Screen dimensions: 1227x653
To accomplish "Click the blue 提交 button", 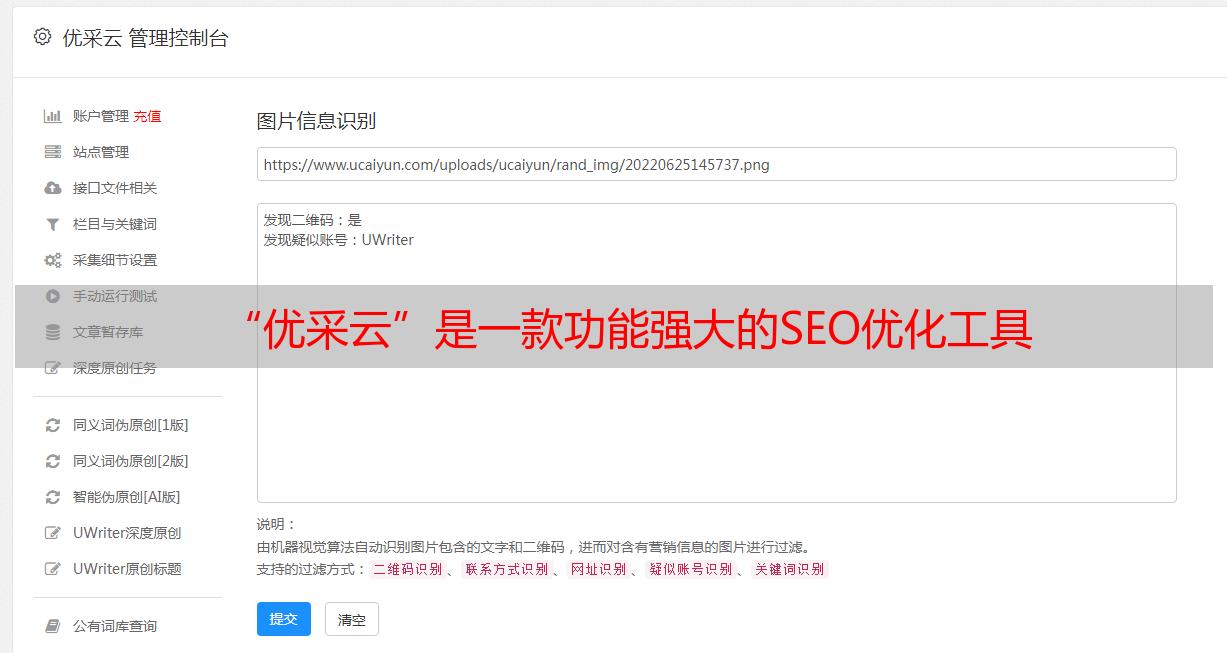I will tap(284, 619).
